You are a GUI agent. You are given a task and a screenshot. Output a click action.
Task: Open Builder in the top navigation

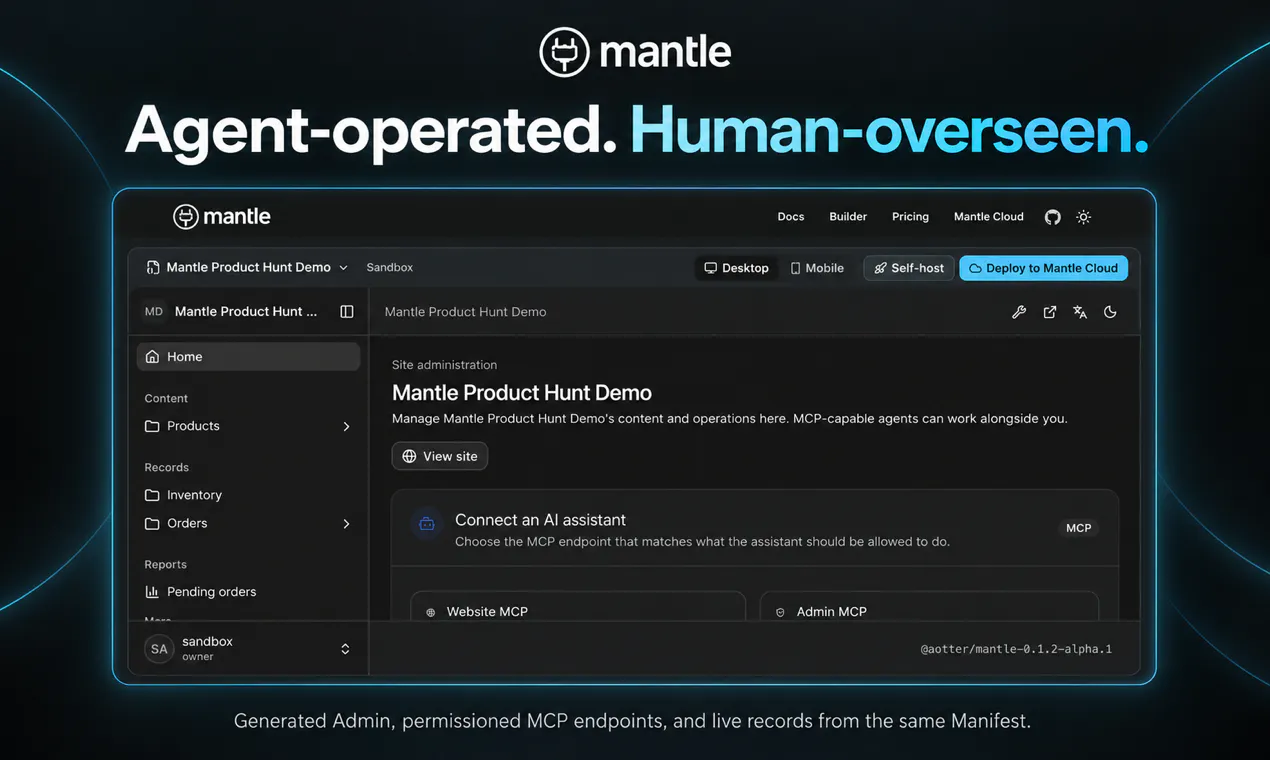pos(848,217)
